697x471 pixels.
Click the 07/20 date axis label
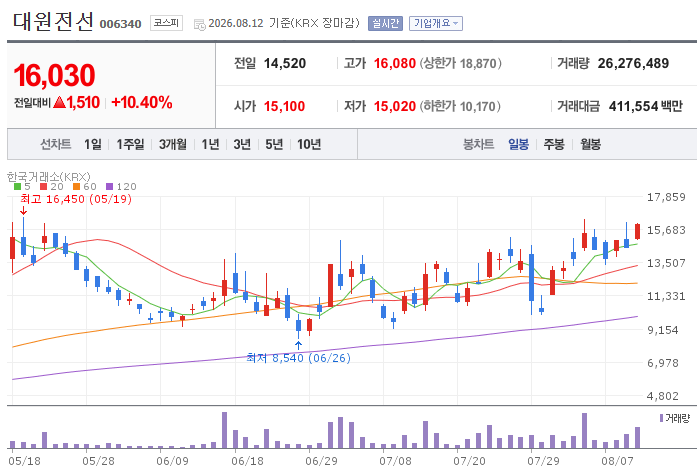469,461
